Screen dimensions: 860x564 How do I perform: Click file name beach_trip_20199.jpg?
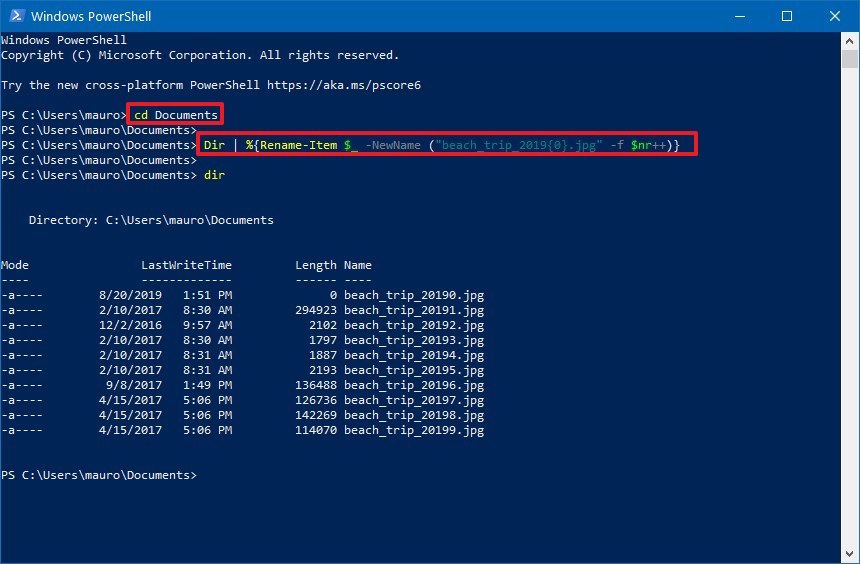coord(414,430)
